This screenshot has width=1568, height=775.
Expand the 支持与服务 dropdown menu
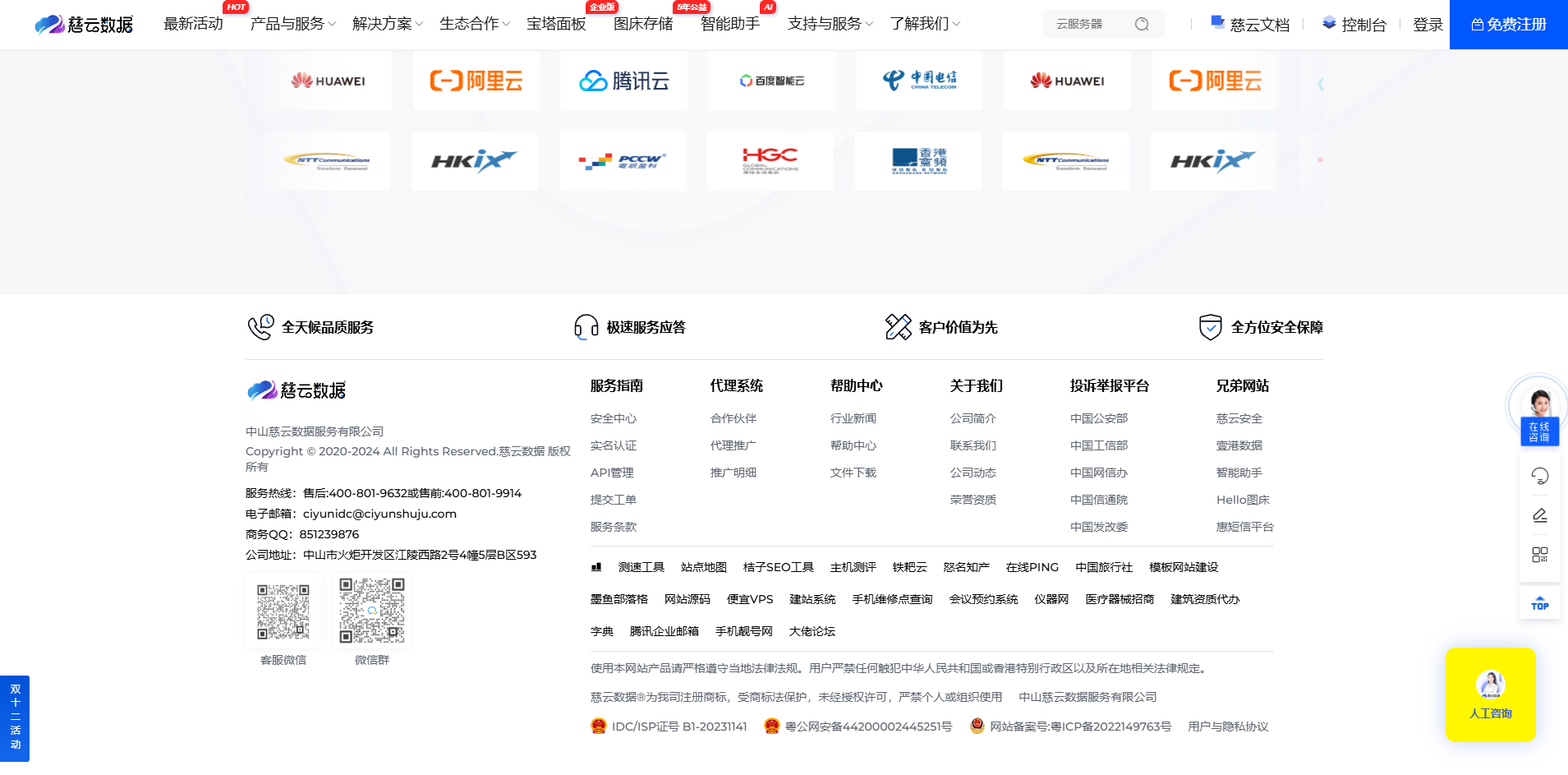[830, 25]
